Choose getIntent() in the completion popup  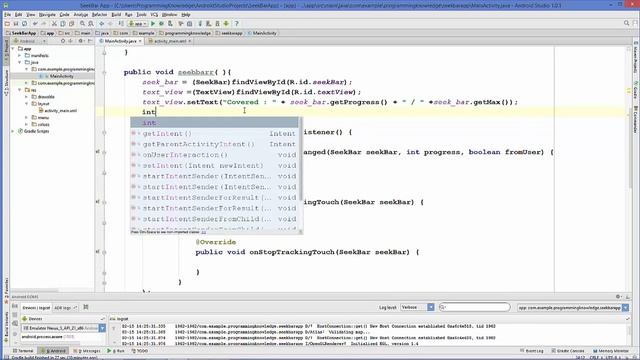(215, 133)
